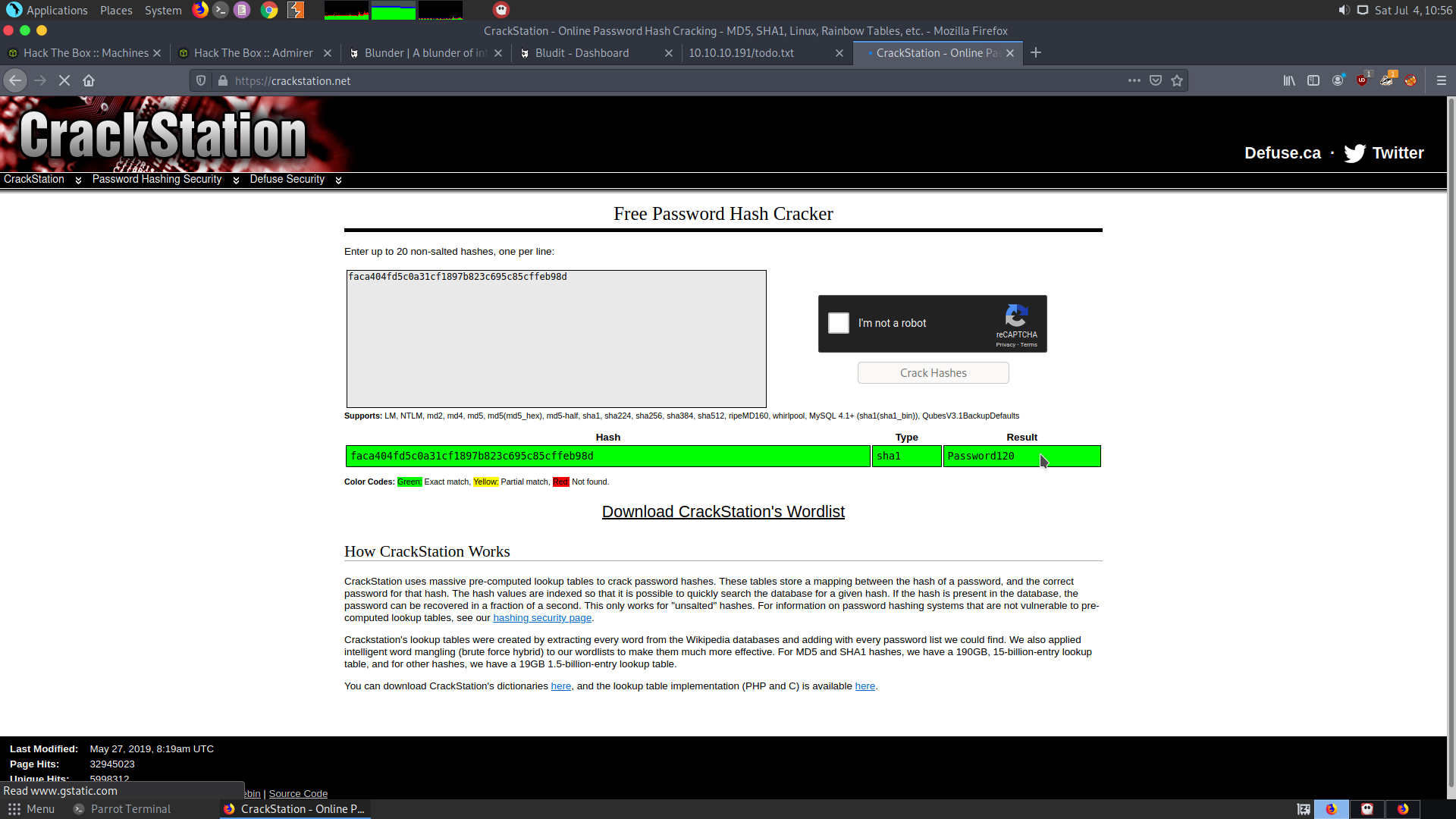
Task: Open the Firefox hamburger menu
Action: (x=1442, y=80)
